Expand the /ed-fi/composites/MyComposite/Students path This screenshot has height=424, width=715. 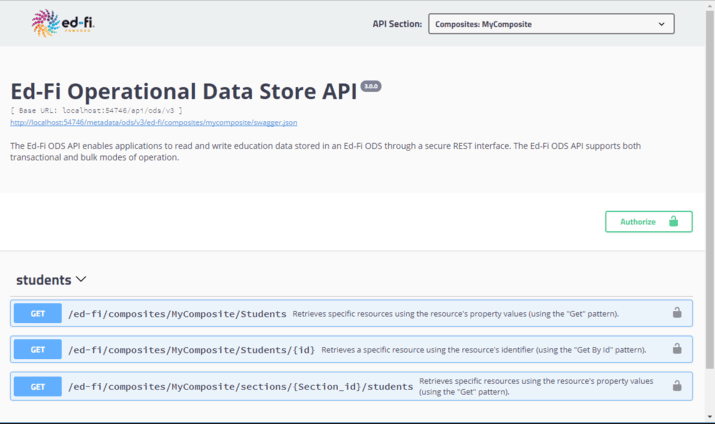177,313
